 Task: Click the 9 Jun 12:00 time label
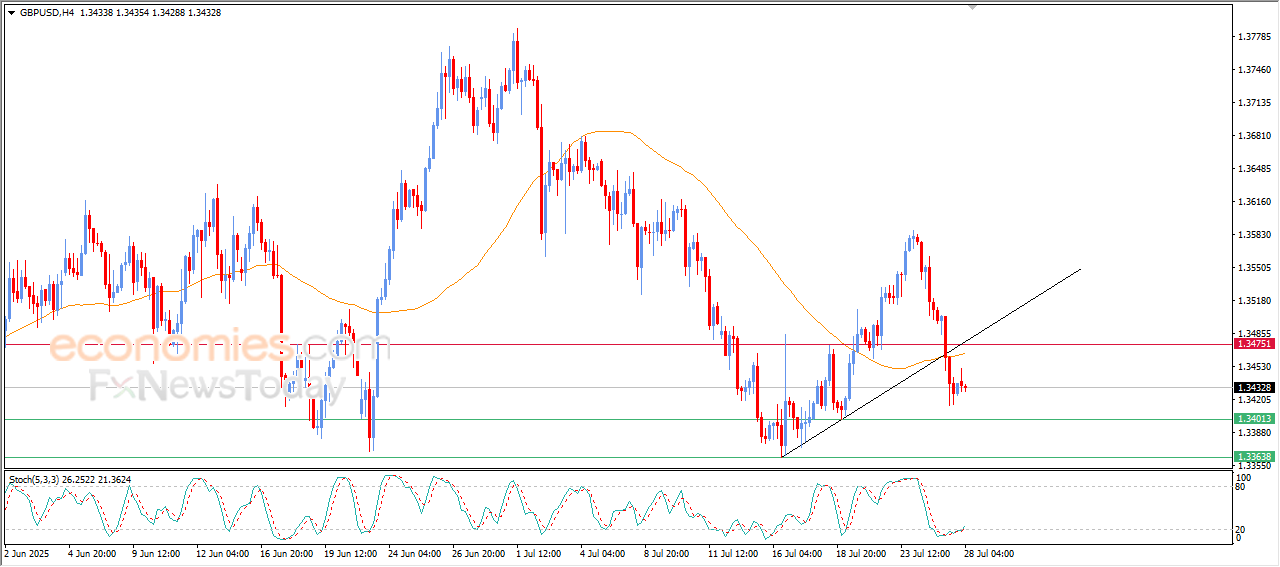(155, 553)
